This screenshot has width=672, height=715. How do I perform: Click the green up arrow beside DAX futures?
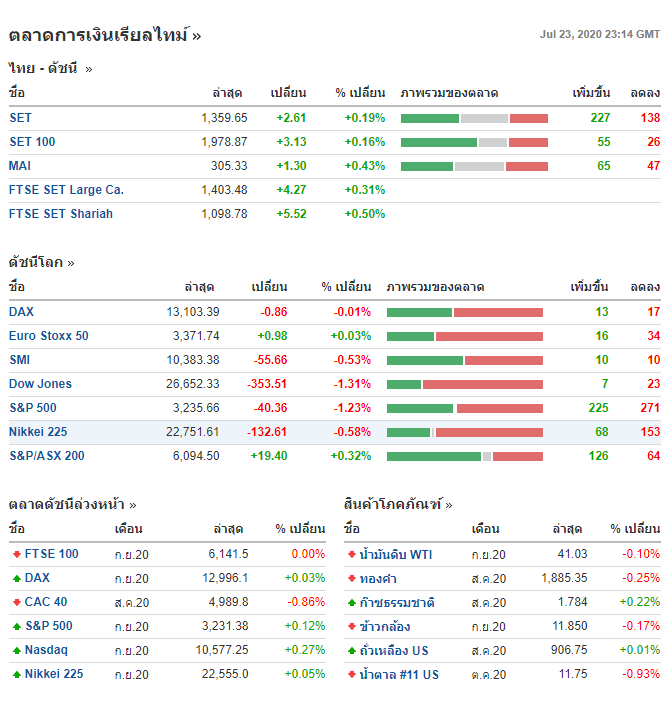click(16, 578)
